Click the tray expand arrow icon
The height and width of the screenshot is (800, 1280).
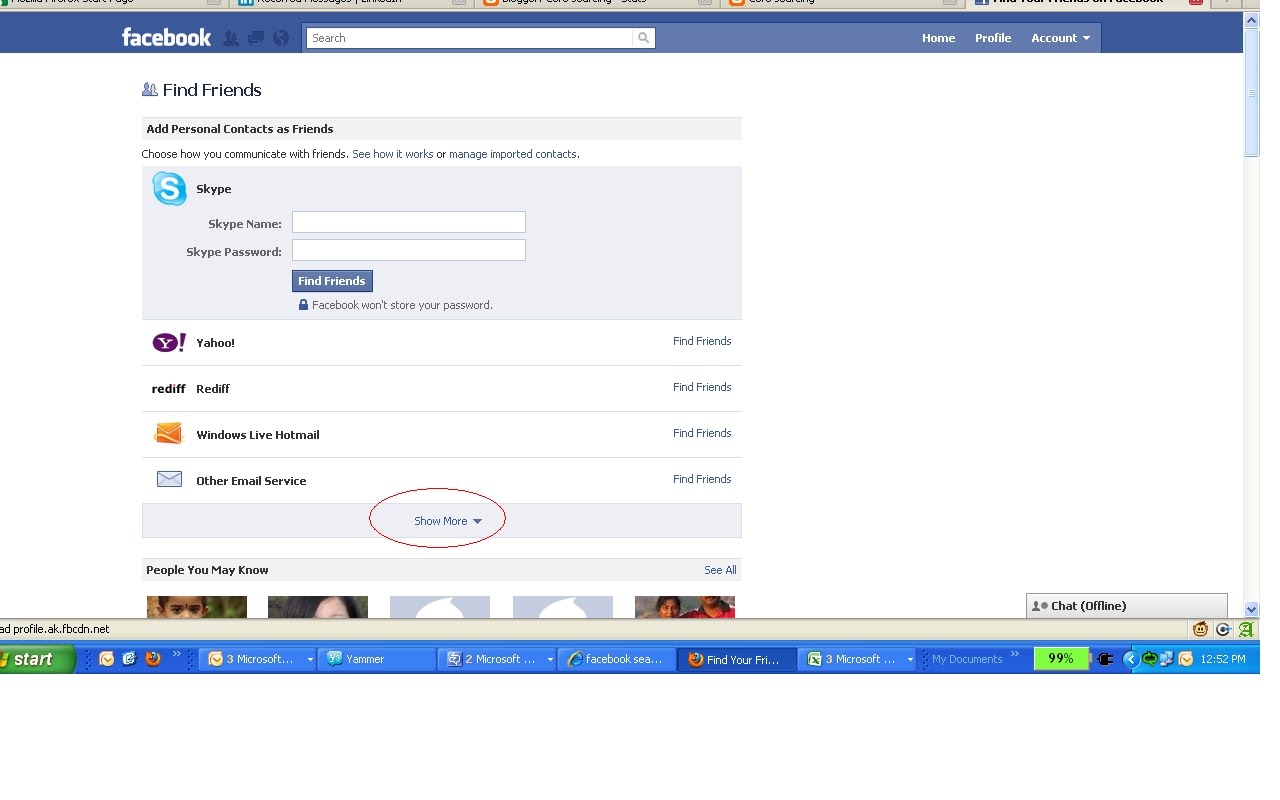point(1130,659)
